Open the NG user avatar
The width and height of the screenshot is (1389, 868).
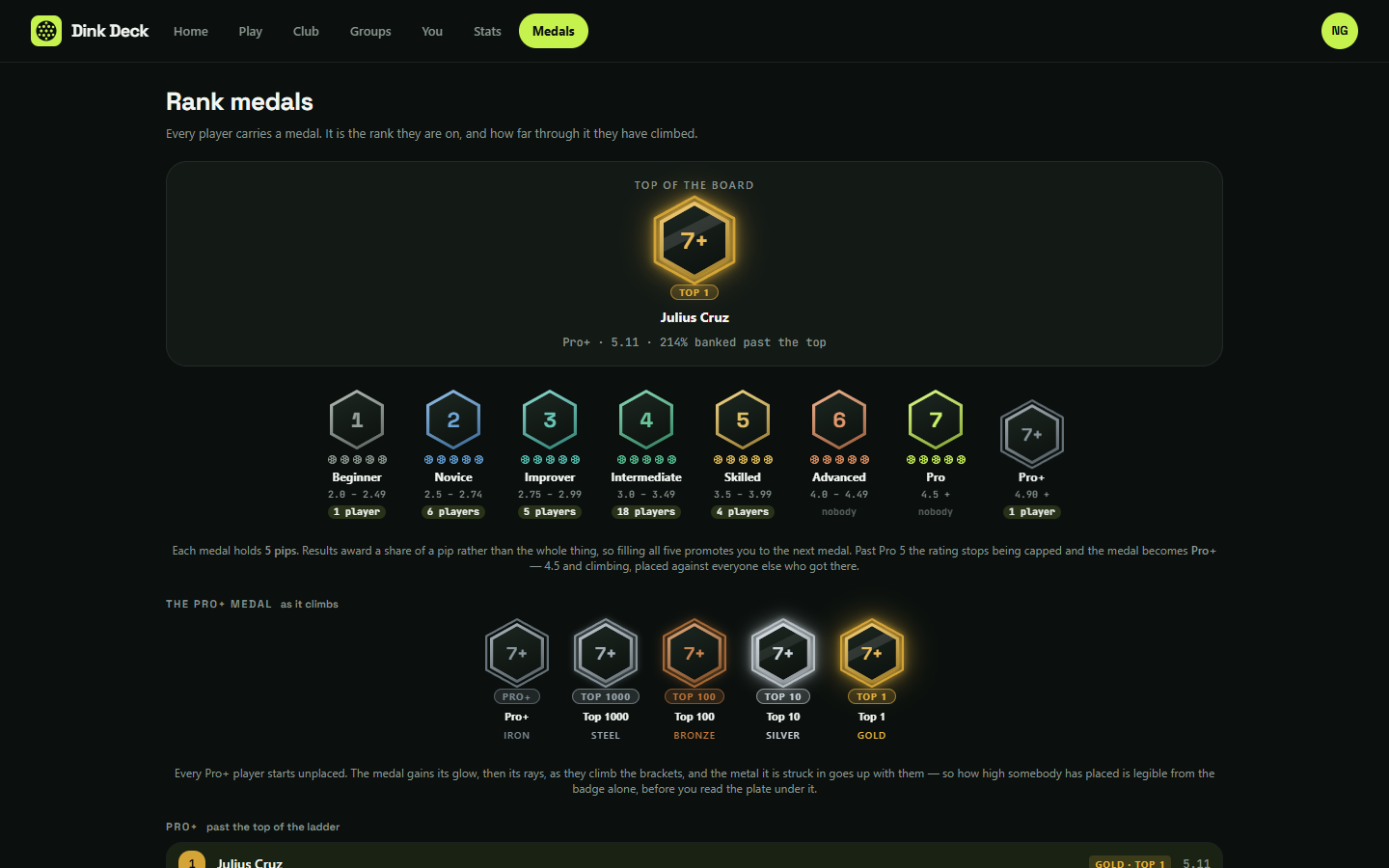click(1340, 31)
